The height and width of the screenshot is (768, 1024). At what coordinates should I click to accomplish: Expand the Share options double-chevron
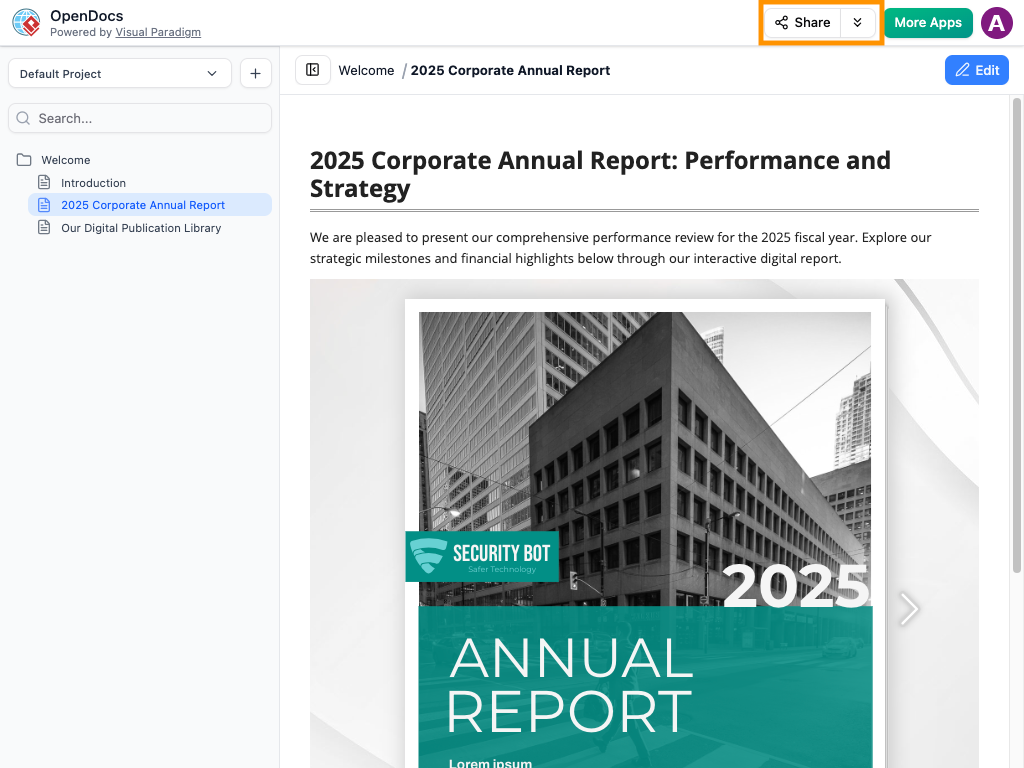click(x=857, y=23)
